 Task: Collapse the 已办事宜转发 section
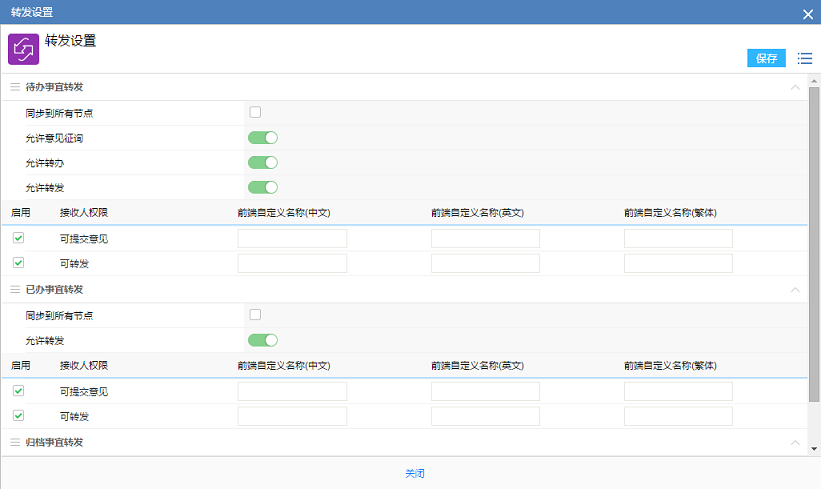795,290
